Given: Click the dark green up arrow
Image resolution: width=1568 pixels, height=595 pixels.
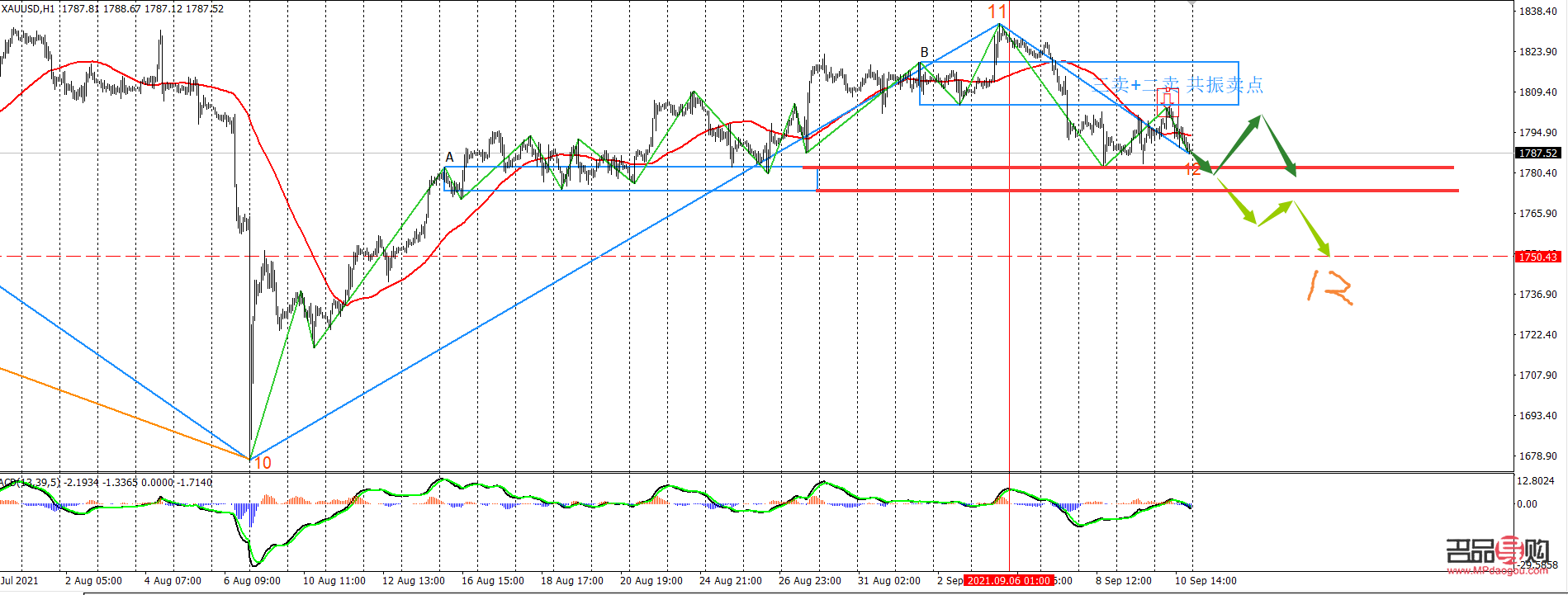Looking at the screenshot, I should (x=1238, y=143).
